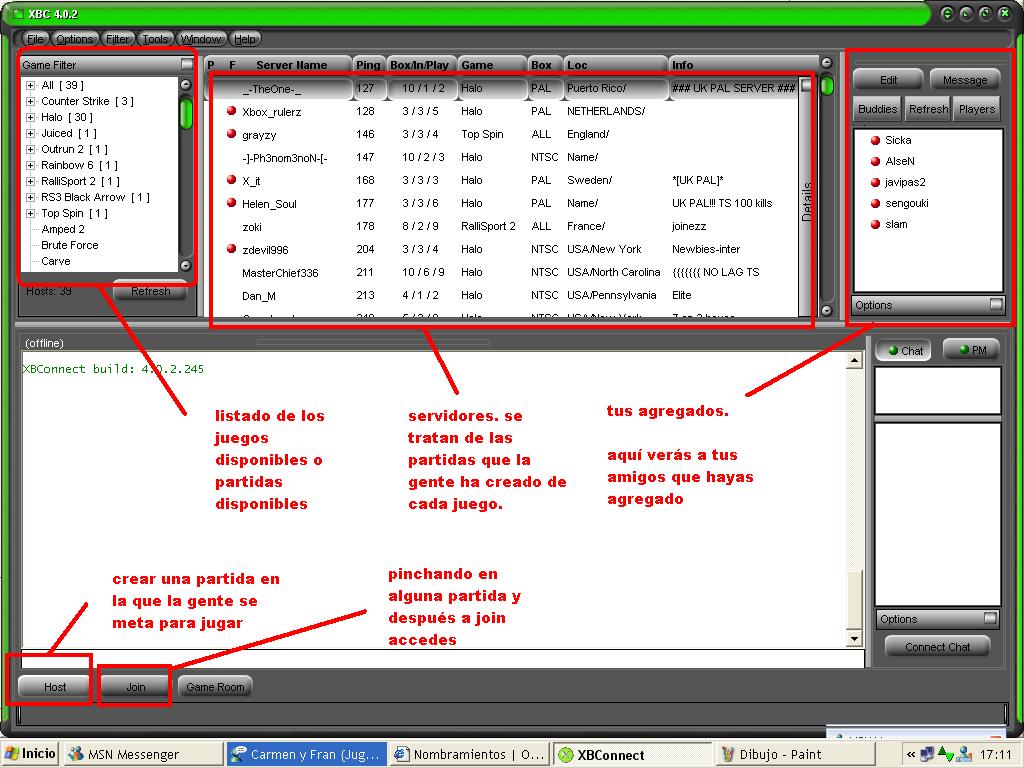Click the chat log scroll down arrow
Screen dimensions: 1024x768
tap(854, 639)
